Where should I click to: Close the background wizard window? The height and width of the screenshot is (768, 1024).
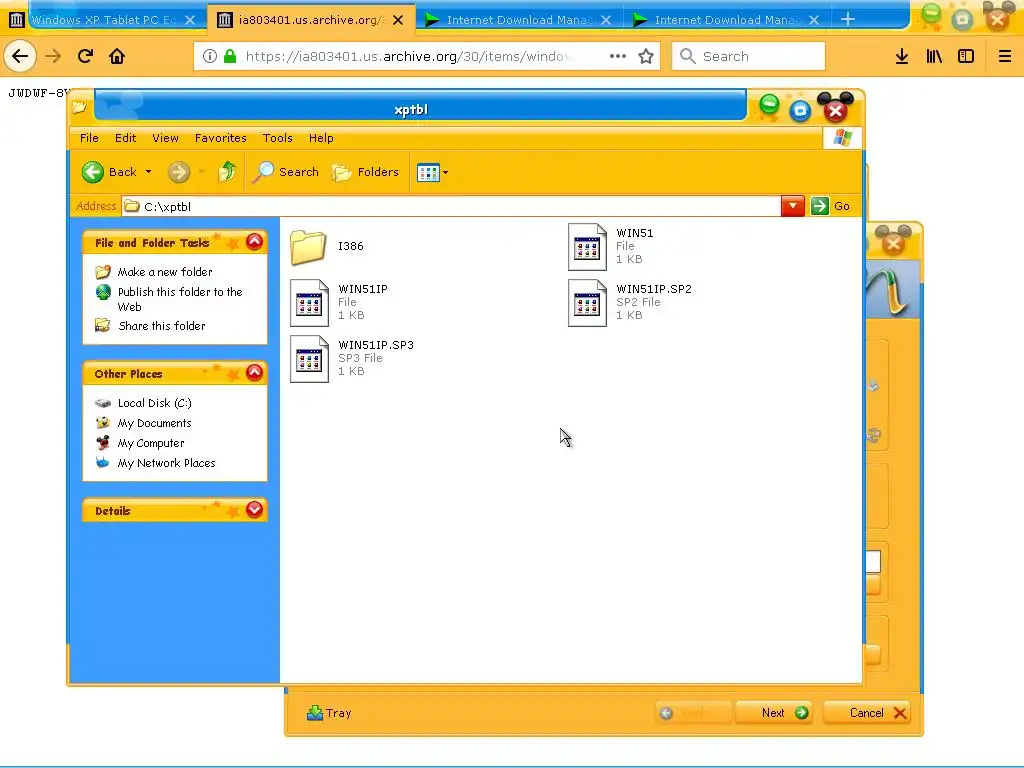point(893,244)
